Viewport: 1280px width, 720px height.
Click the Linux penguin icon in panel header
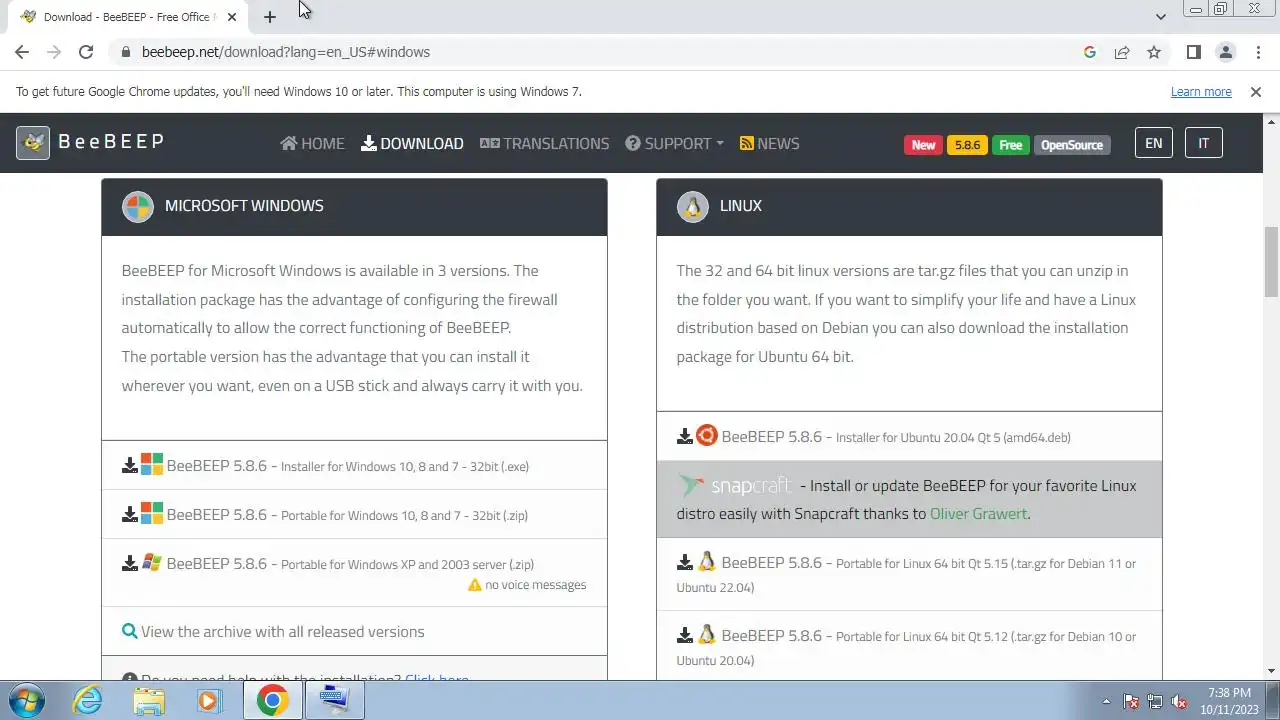(692, 206)
